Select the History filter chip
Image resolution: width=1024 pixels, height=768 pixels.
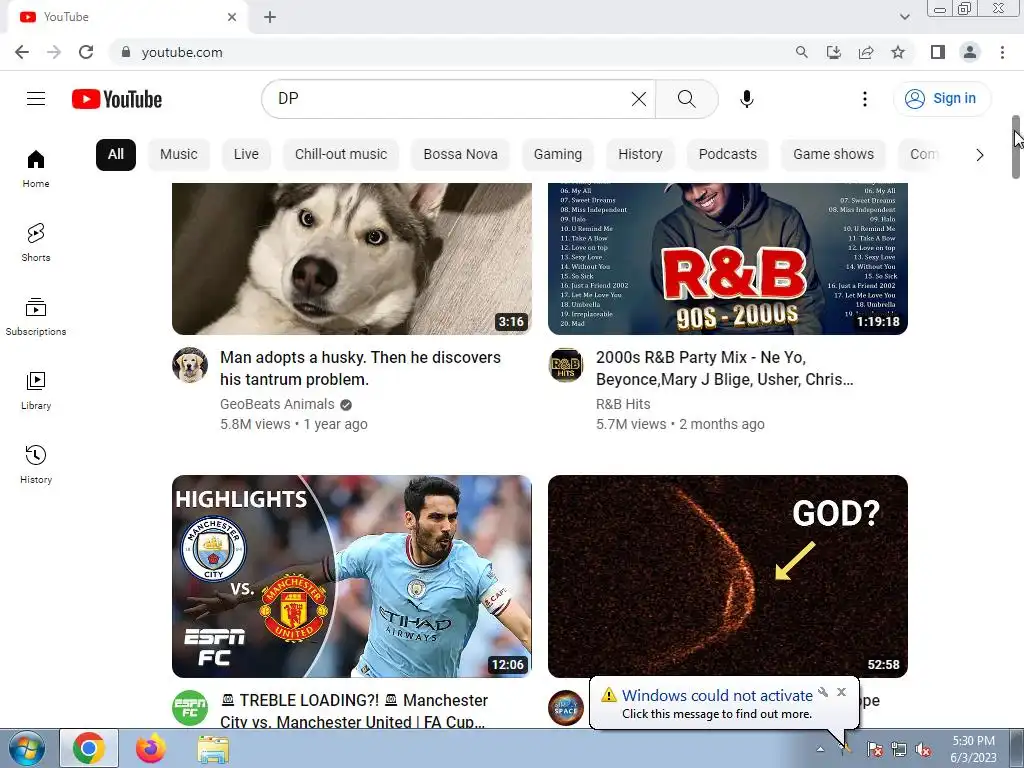[x=640, y=155]
